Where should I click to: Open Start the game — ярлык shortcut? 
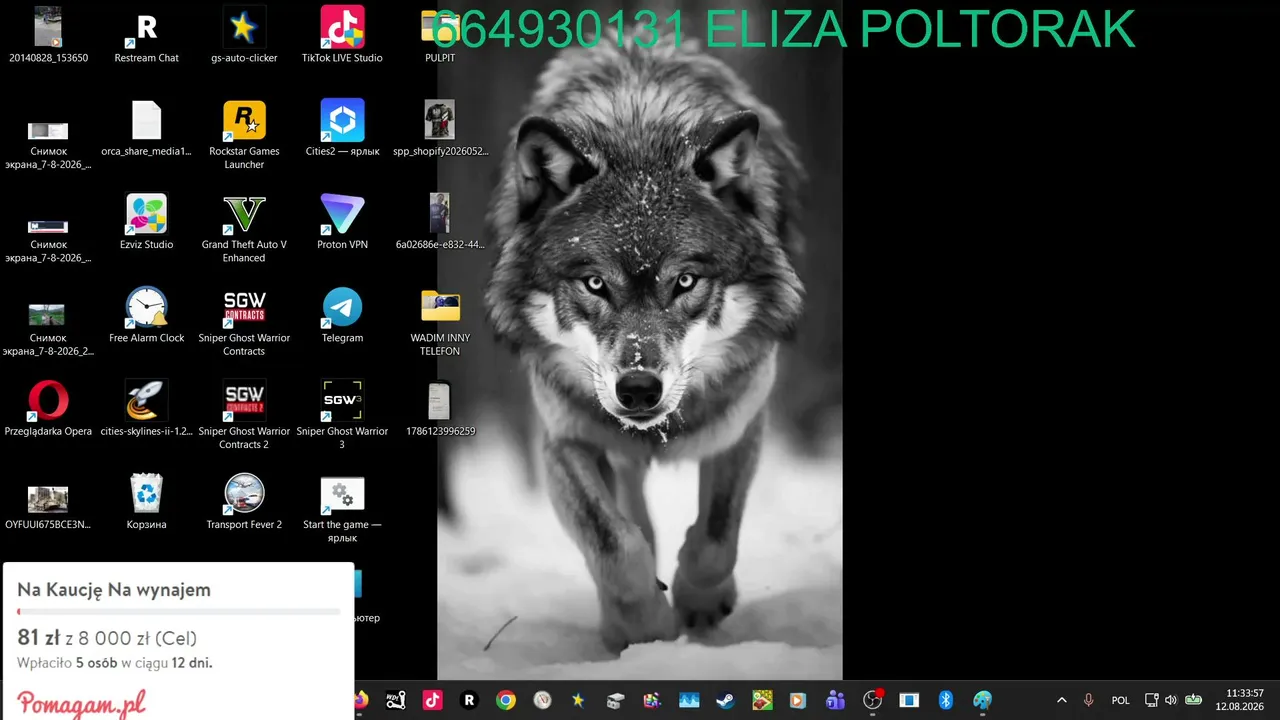(x=342, y=509)
